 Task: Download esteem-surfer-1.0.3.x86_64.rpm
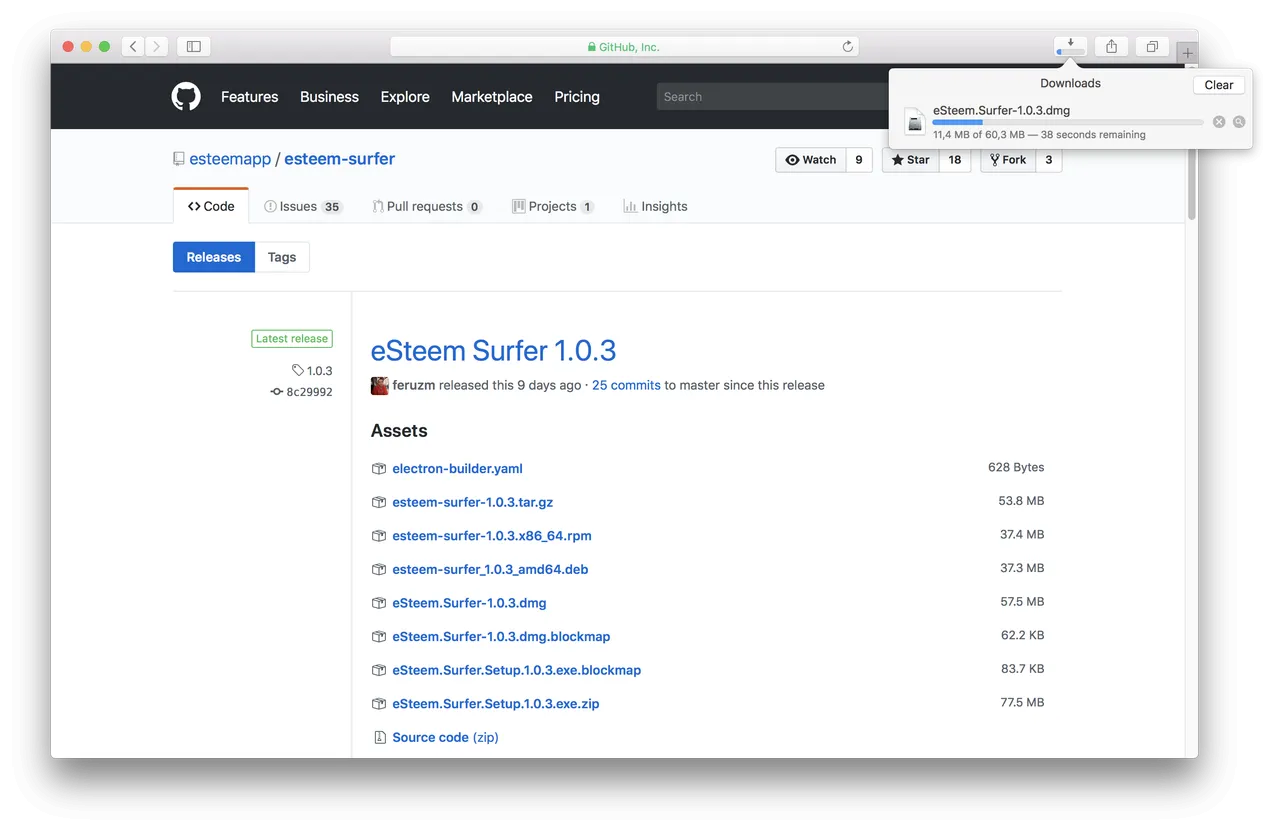[492, 536]
